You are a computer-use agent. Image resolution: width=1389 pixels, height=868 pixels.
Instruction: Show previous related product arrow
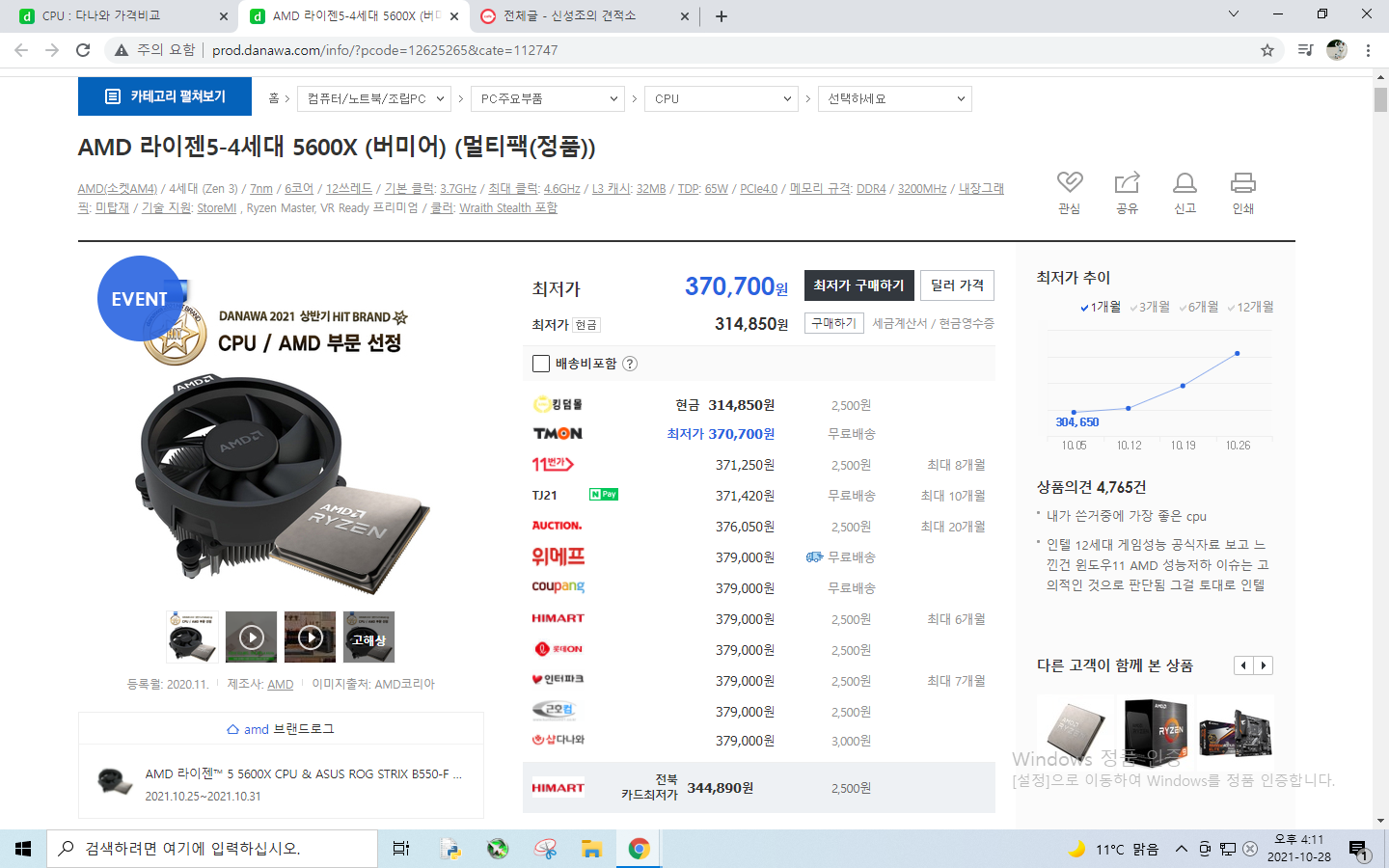pyautogui.click(x=1244, y=665)
